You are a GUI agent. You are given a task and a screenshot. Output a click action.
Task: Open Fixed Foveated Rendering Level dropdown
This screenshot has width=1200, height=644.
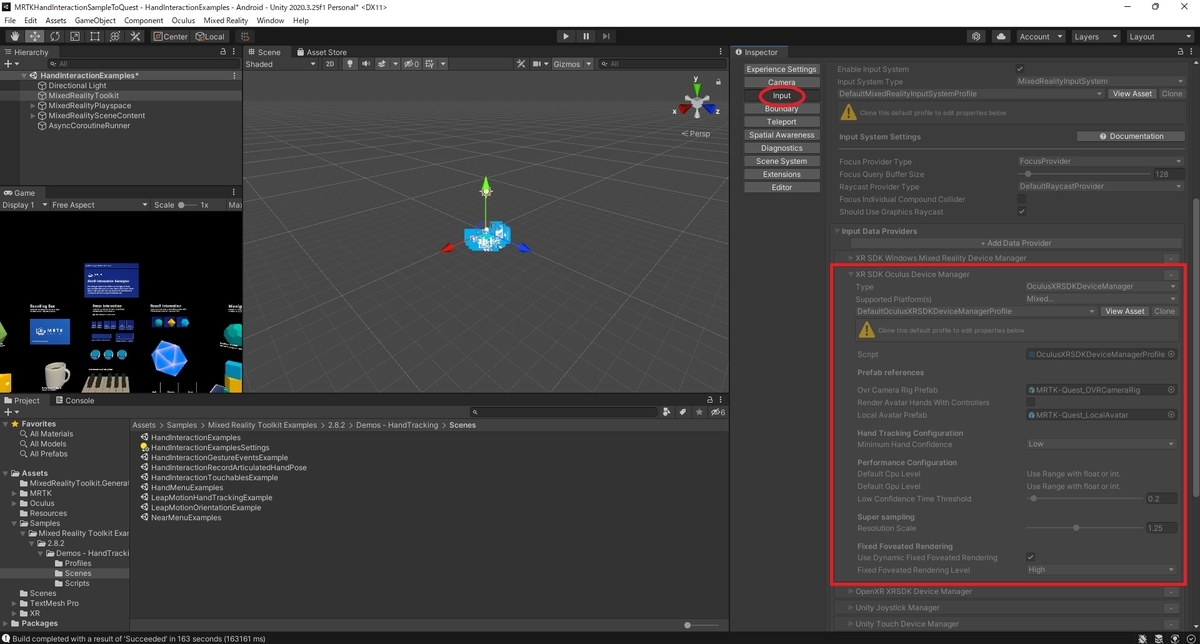1101,570
